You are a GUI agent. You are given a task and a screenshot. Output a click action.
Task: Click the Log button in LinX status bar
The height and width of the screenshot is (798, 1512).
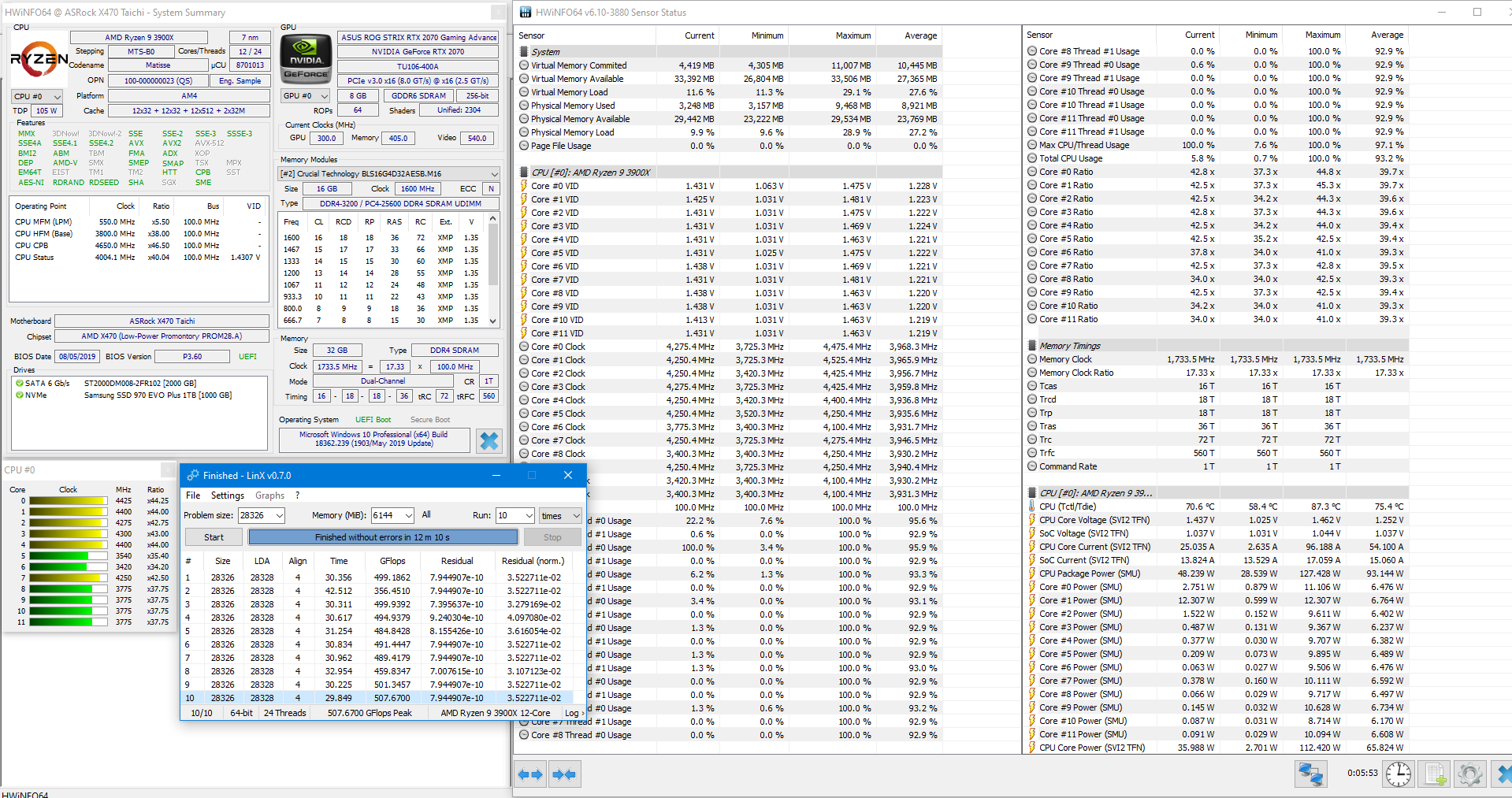pyautogui.click(x=573, y=713)
